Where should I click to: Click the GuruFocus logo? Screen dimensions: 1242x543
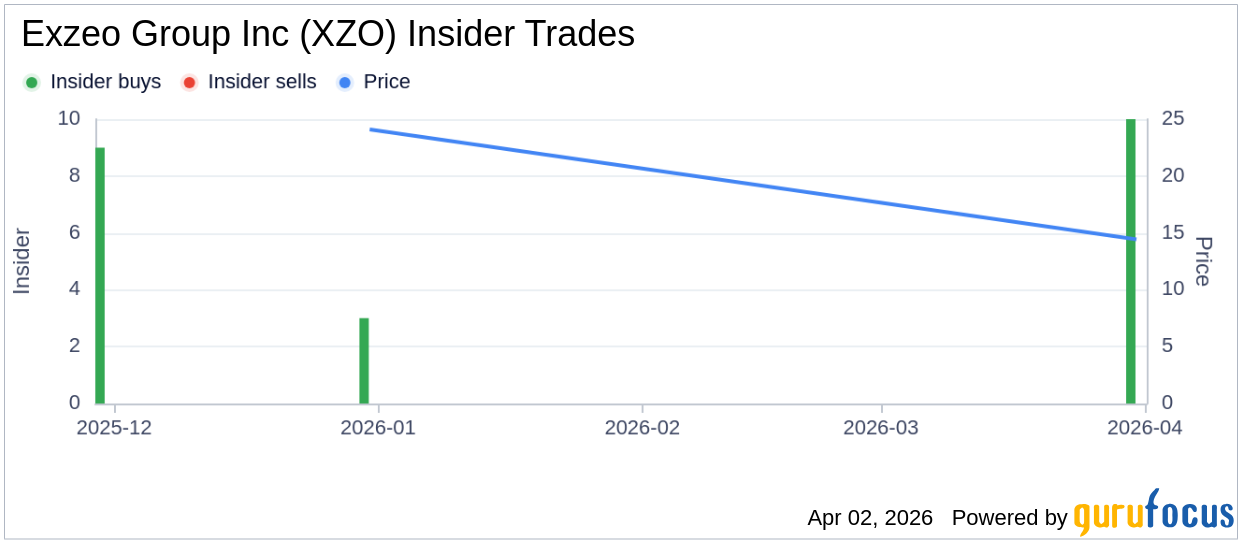[x=1153, y=515]
